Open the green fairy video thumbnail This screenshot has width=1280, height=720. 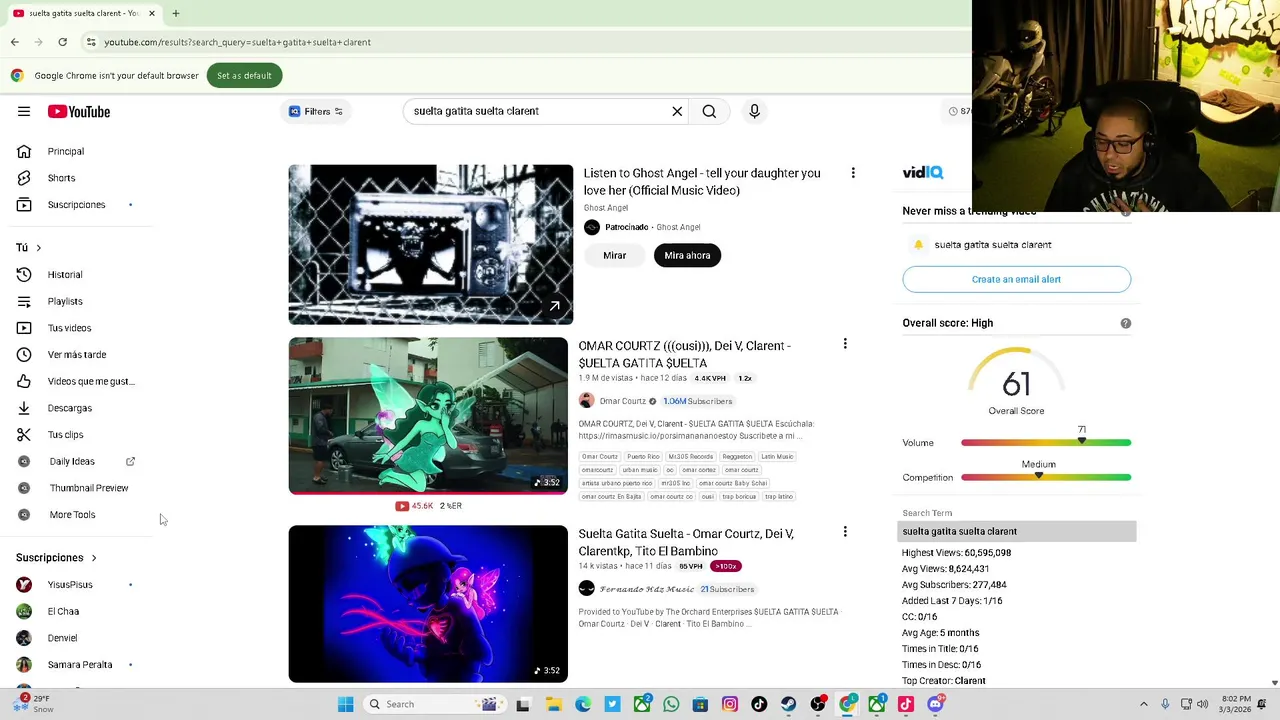[428, 416]
